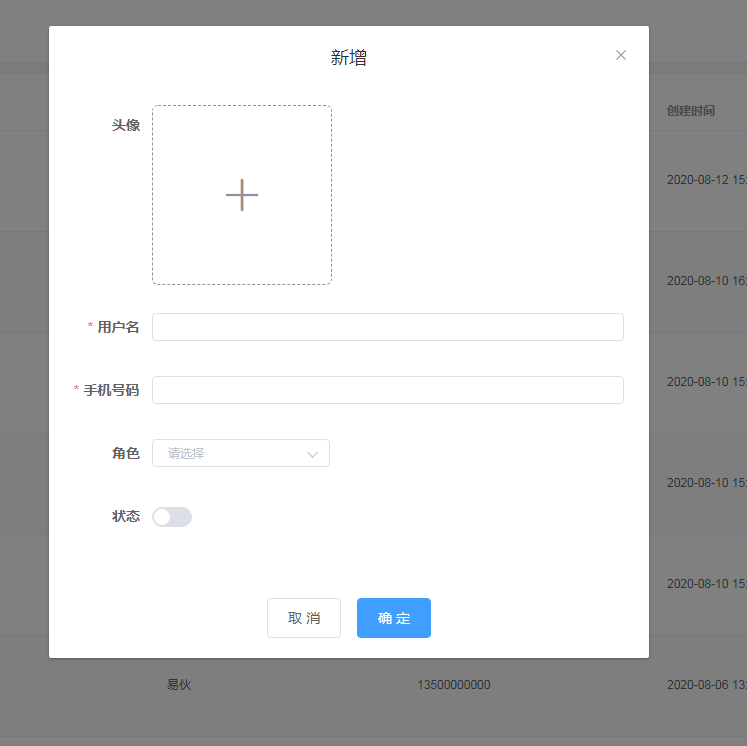
Task: Click the 2020-08-10 16 date cell
Action: [707, 281]
